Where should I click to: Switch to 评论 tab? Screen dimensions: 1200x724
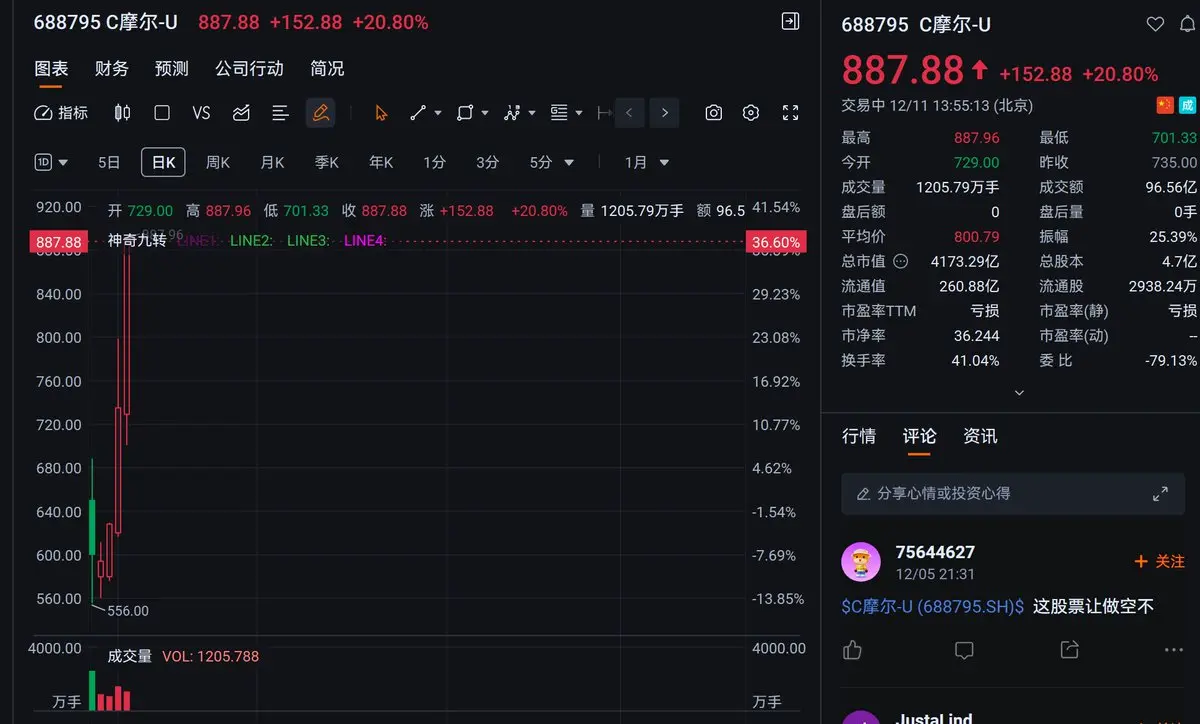point(920,436)
